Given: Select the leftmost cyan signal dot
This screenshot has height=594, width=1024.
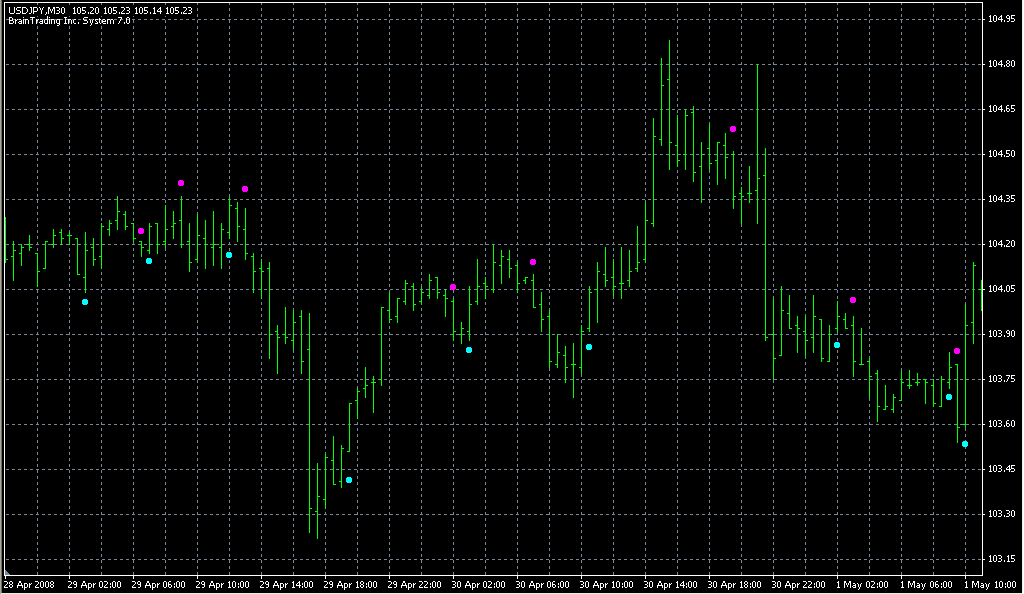Looking at the screenshot, I should pyautogui.click(x=85, y=301).
